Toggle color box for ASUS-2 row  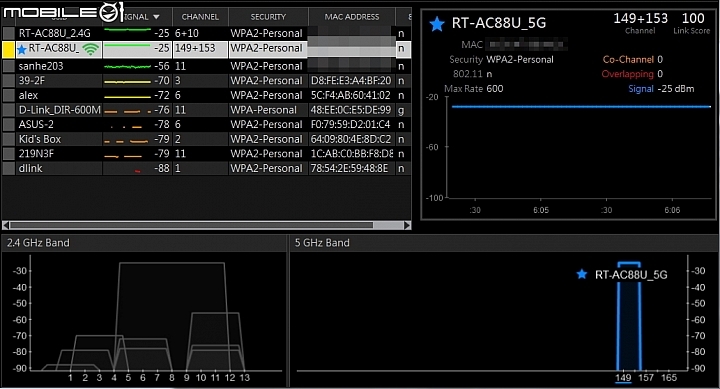9,124
